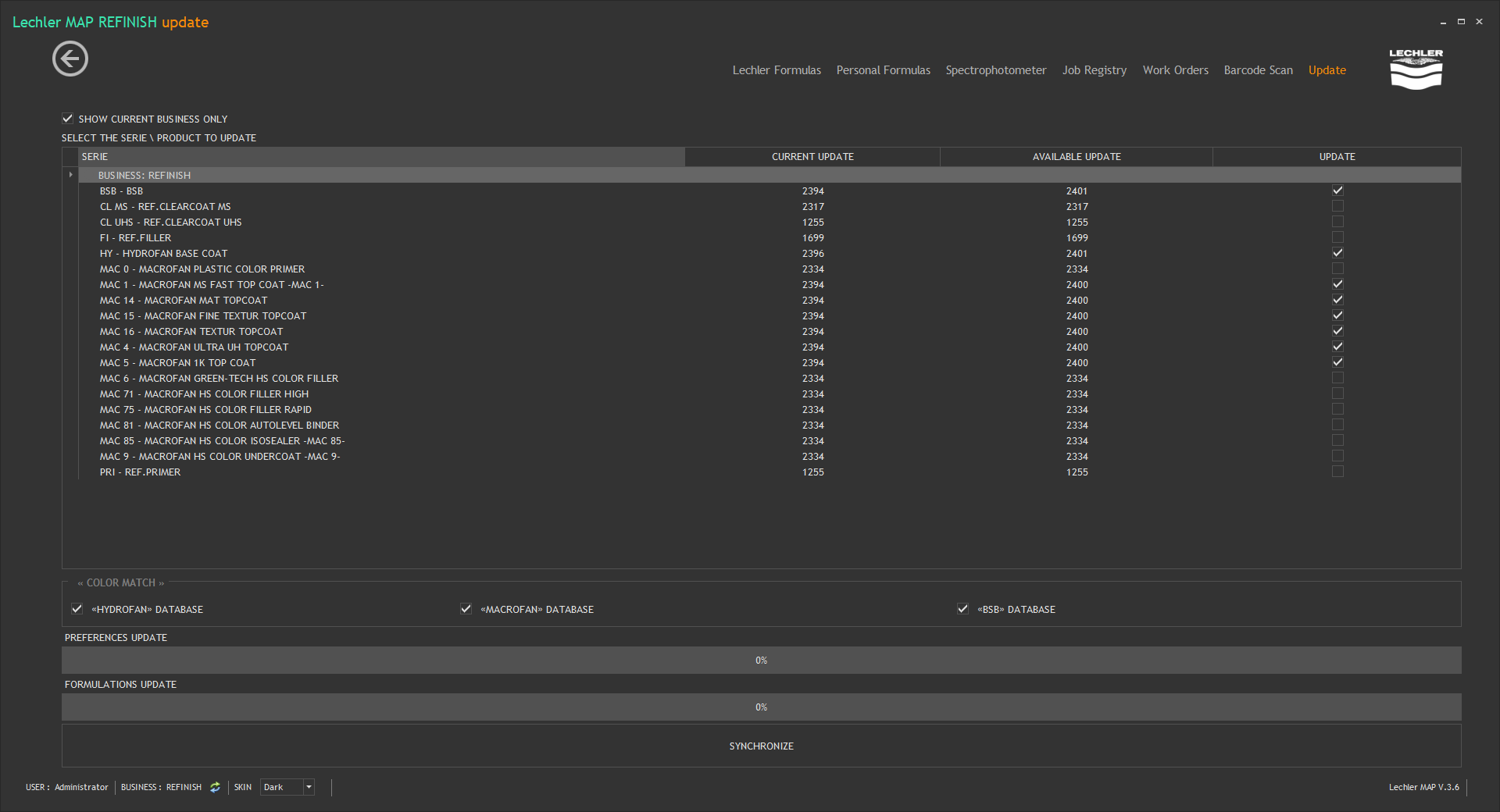The width and height of the screenshot is (1500, 812).
Task: Check update for MAC 9 HS color undercoat
Action: click(x=1337, y=456)
